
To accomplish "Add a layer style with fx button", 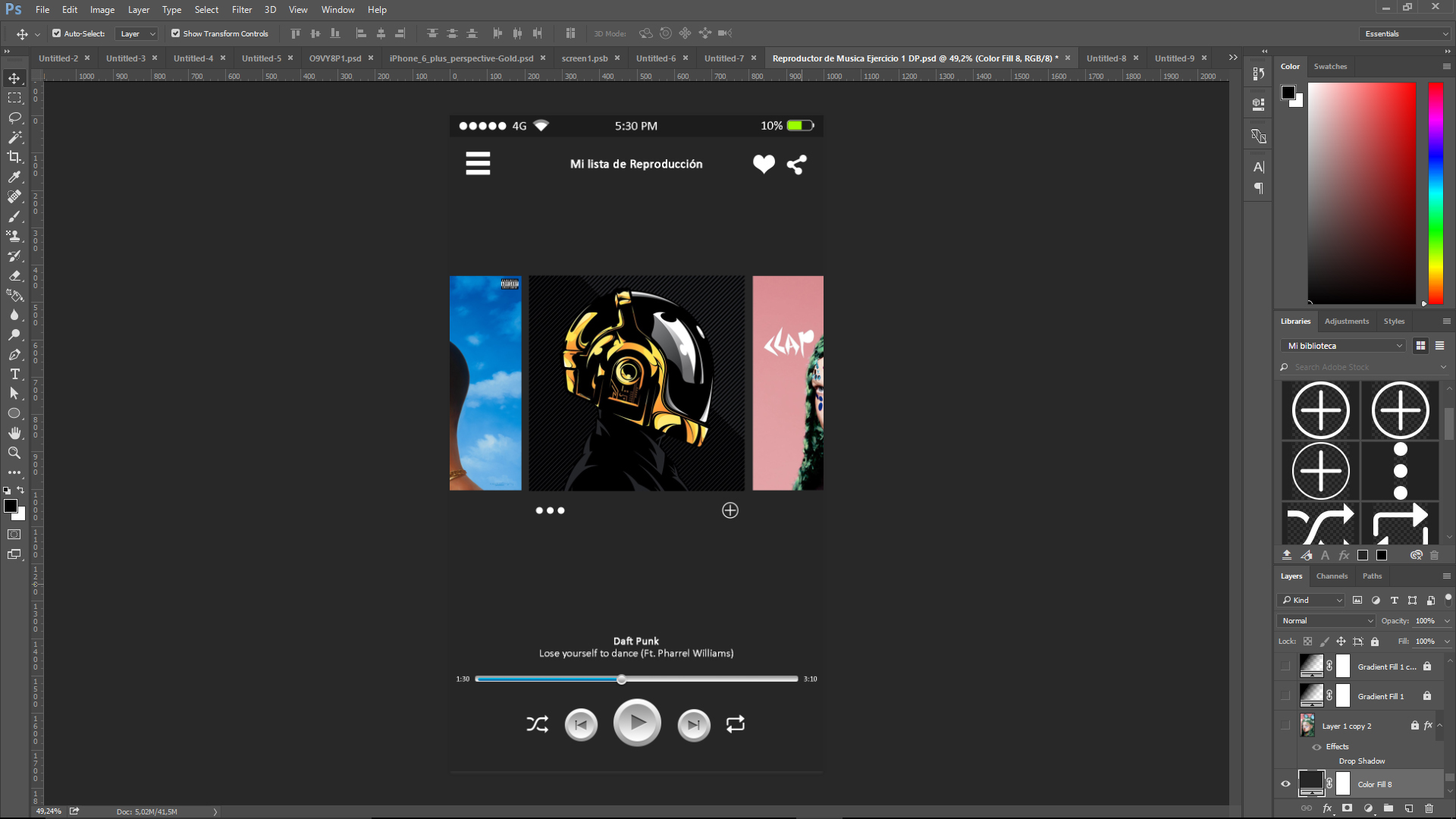I will point(1327,808).
